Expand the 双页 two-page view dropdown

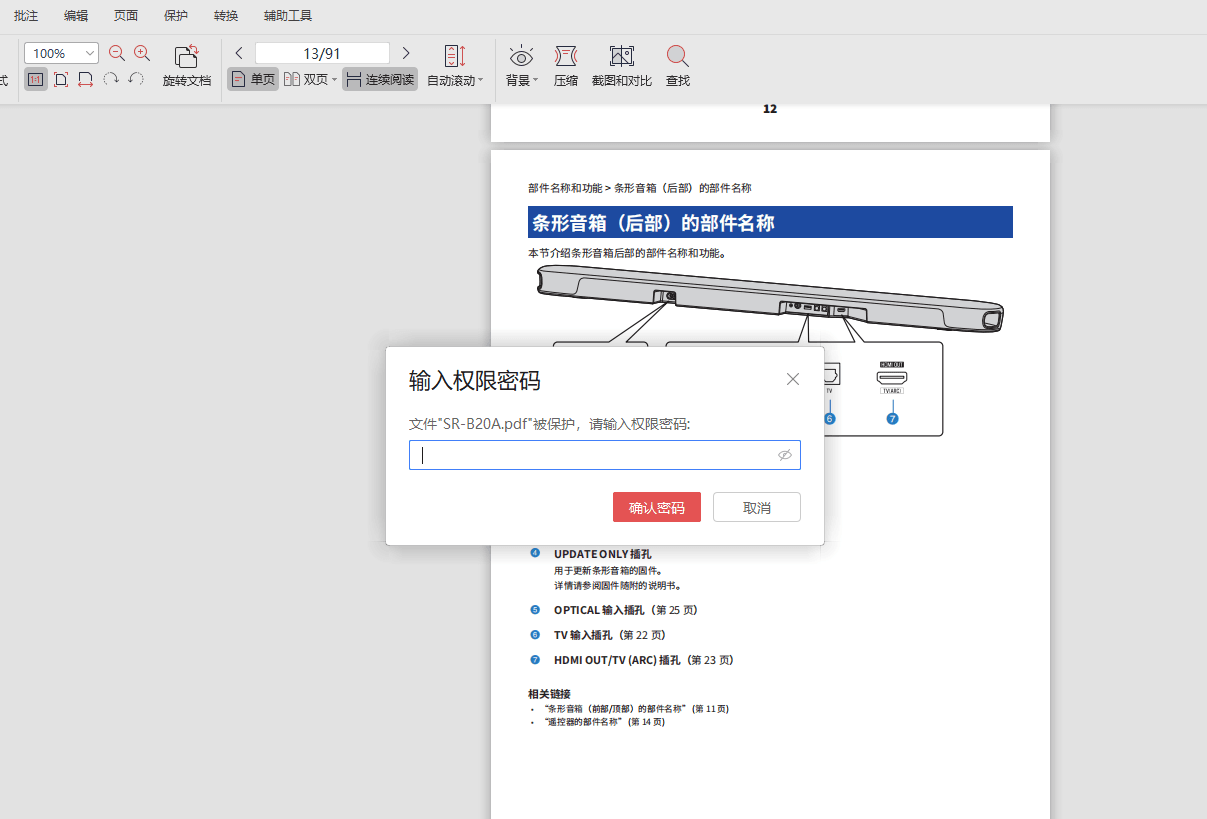[335, 78]
